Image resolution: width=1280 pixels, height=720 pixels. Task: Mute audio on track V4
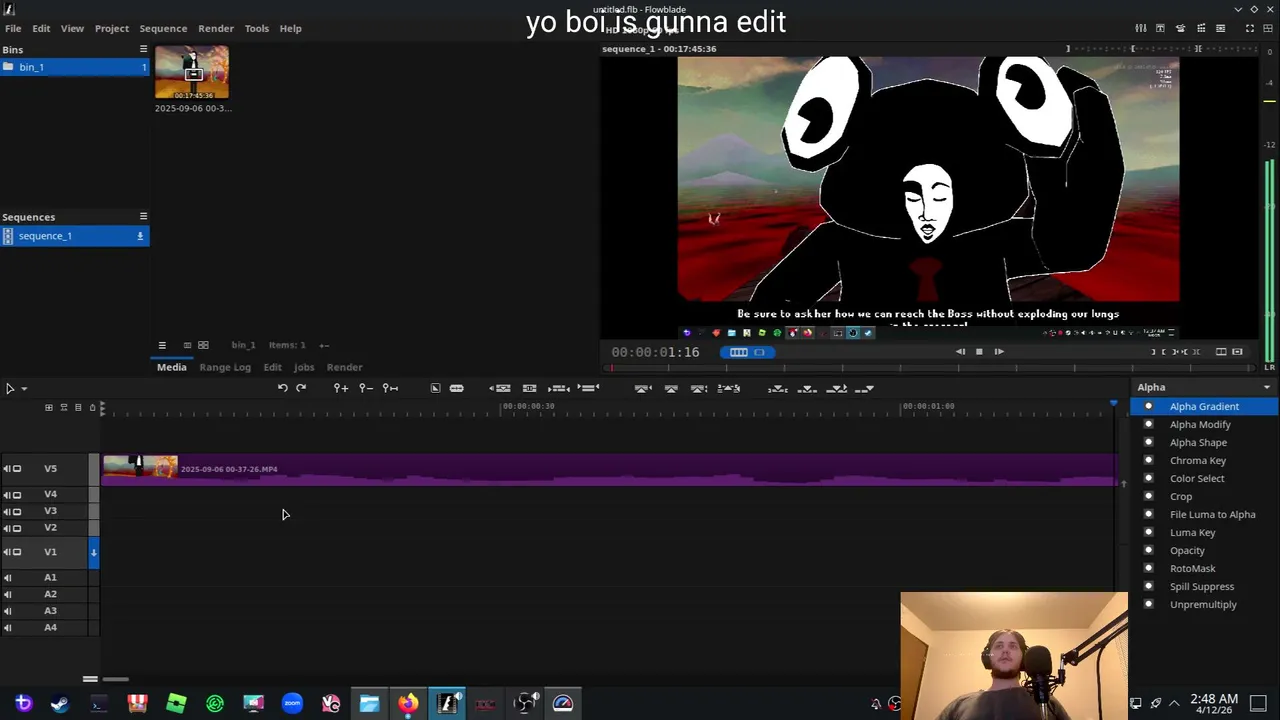coord(7,494)
